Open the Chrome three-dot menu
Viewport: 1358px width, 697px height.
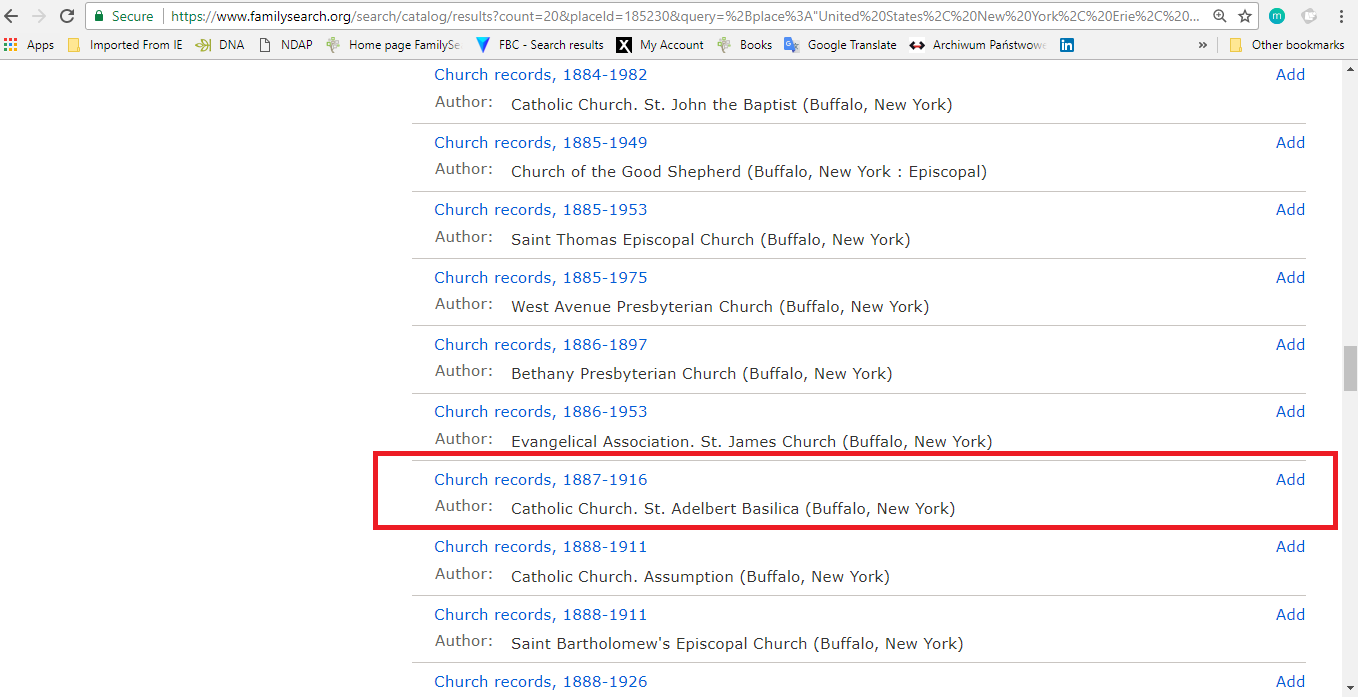[x=1341, y=16]
